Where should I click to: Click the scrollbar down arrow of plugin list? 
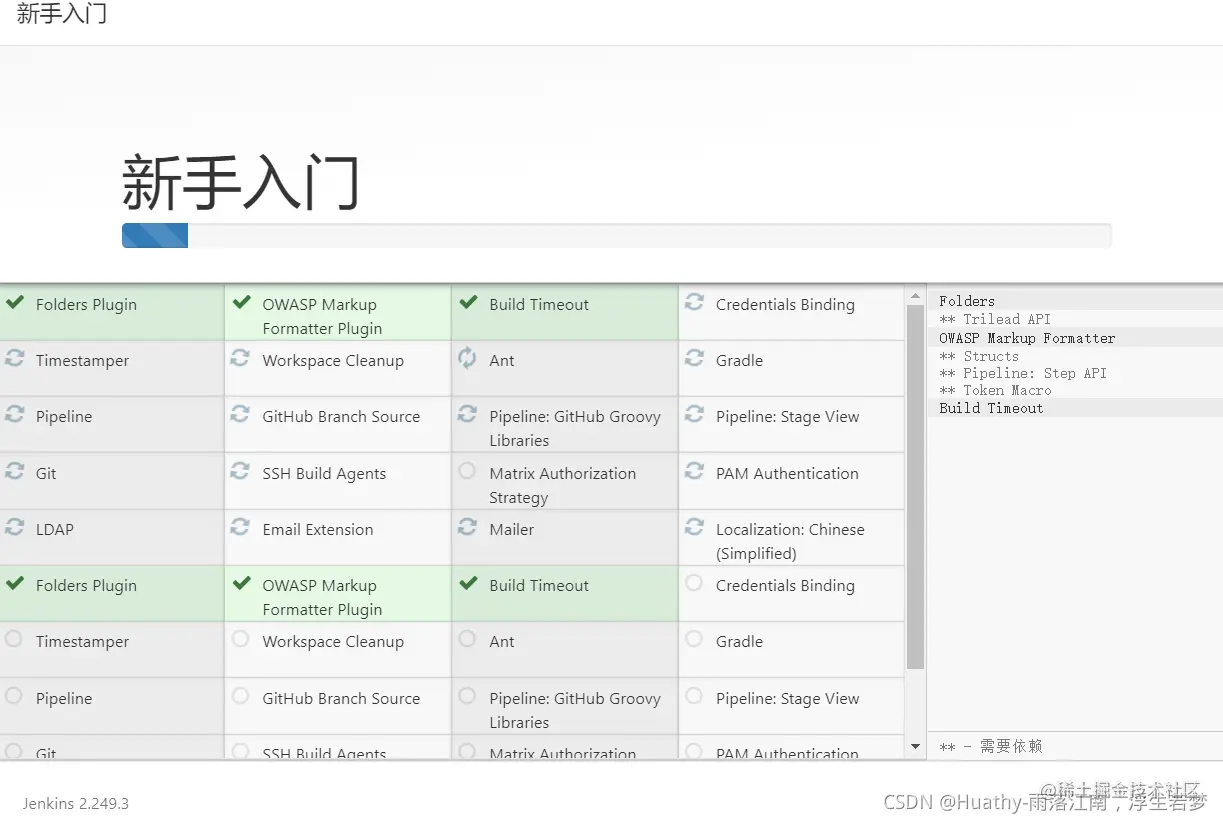915,747
